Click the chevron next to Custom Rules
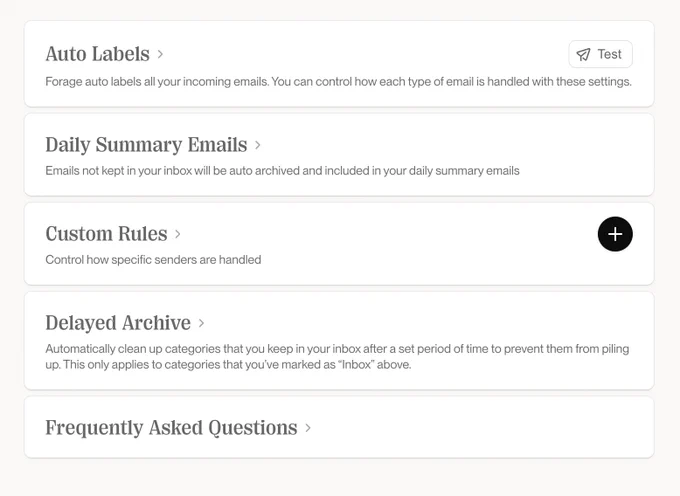The image size is (680, 496). pyautogui.click(x=177, y=234)
